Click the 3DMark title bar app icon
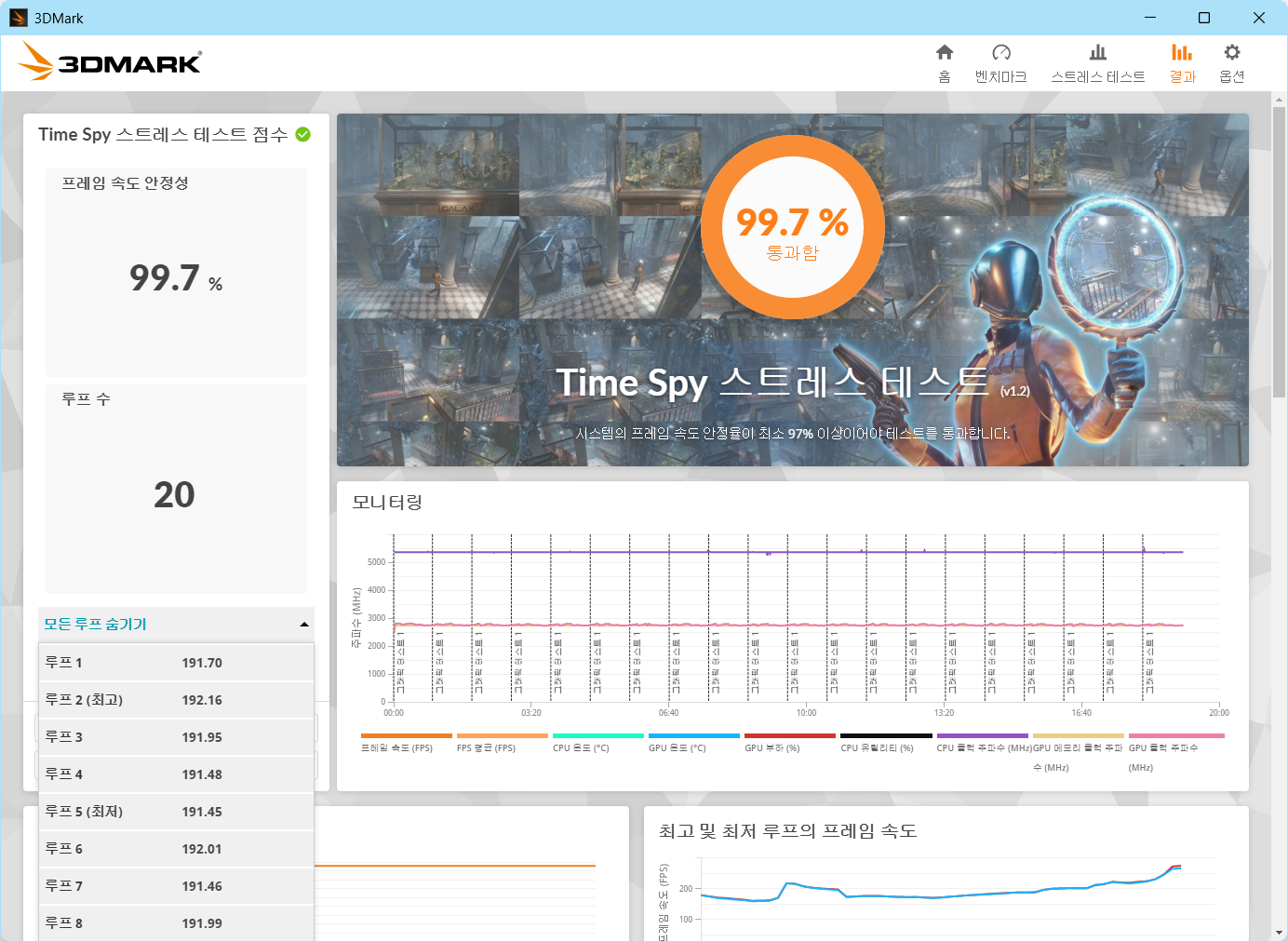This screenshot has height=942, width=1288. [19, 18]
